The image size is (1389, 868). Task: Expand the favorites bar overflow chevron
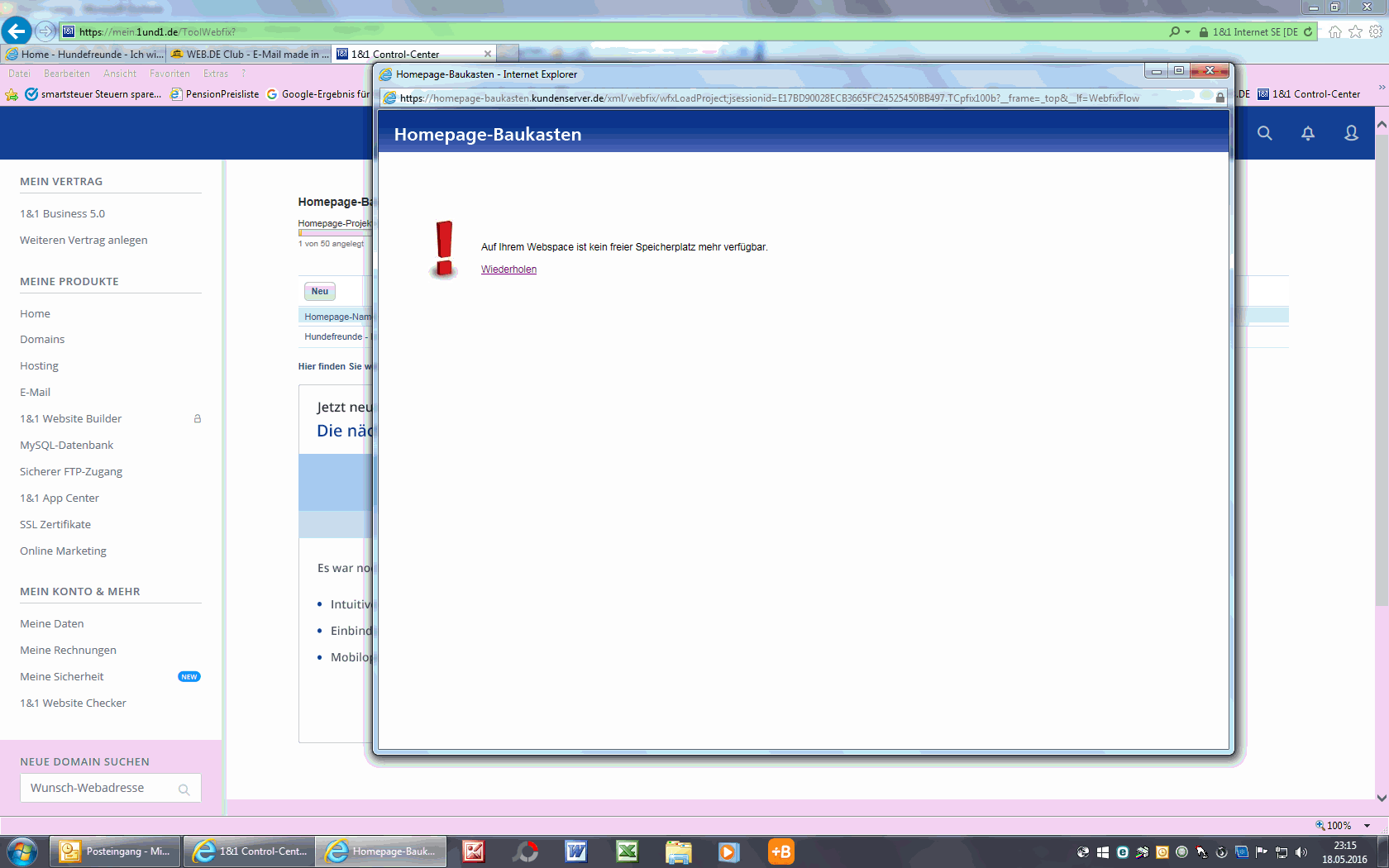tap(1382, 88)
